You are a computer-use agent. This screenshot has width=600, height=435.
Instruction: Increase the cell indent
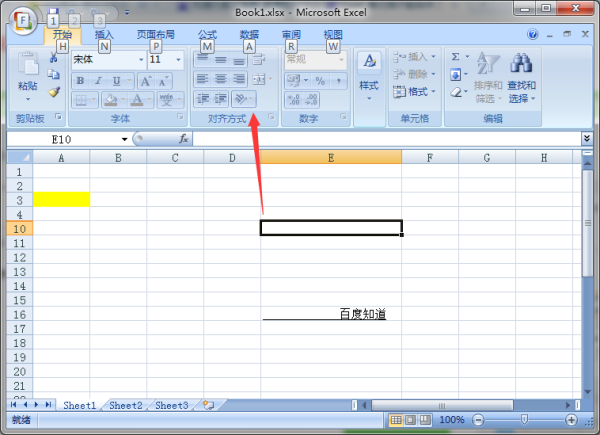tap(220, 99)
